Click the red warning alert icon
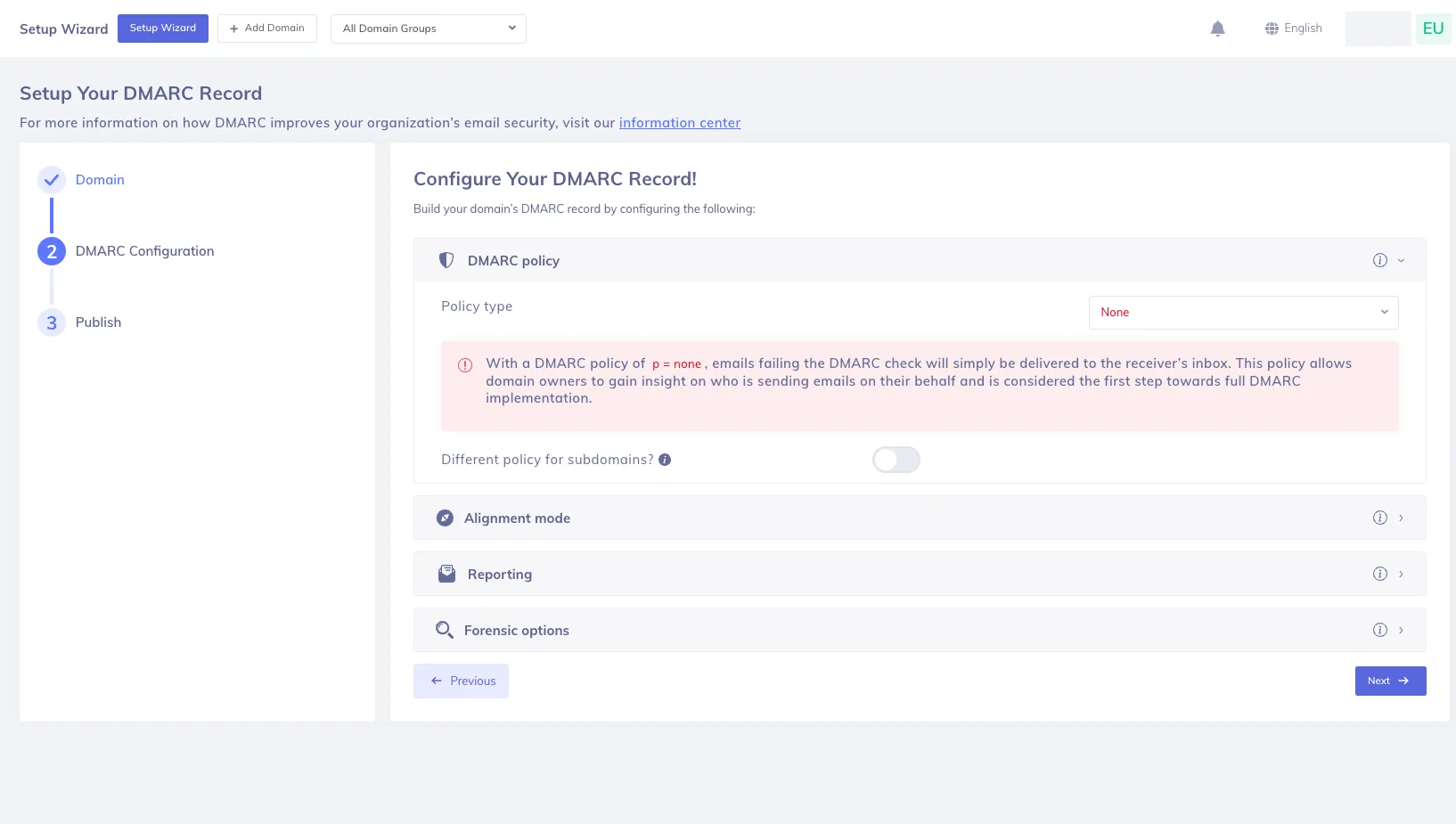1456x824 pixels. 465,365
